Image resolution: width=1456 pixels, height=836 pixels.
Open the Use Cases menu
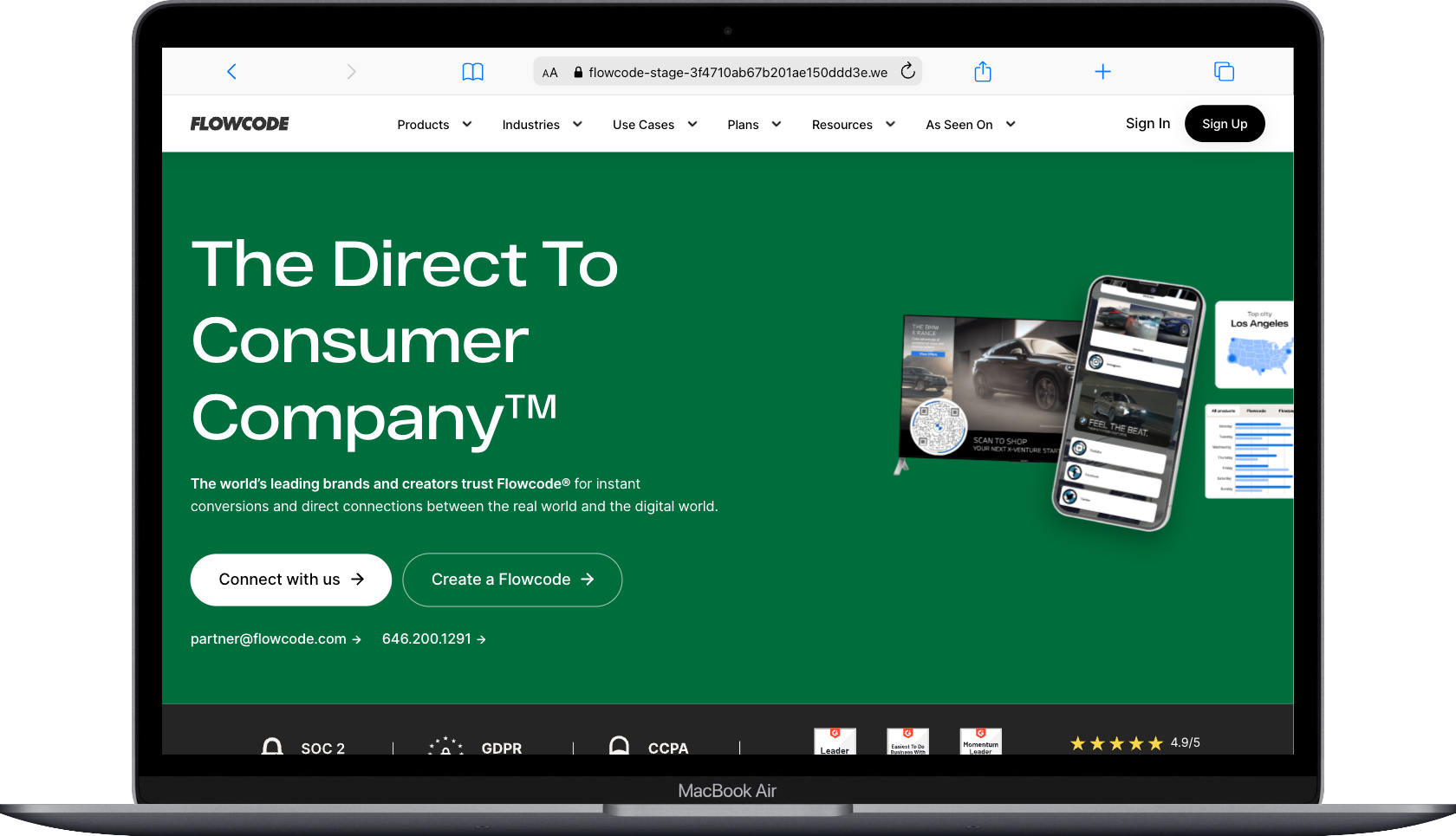(643, 125)
